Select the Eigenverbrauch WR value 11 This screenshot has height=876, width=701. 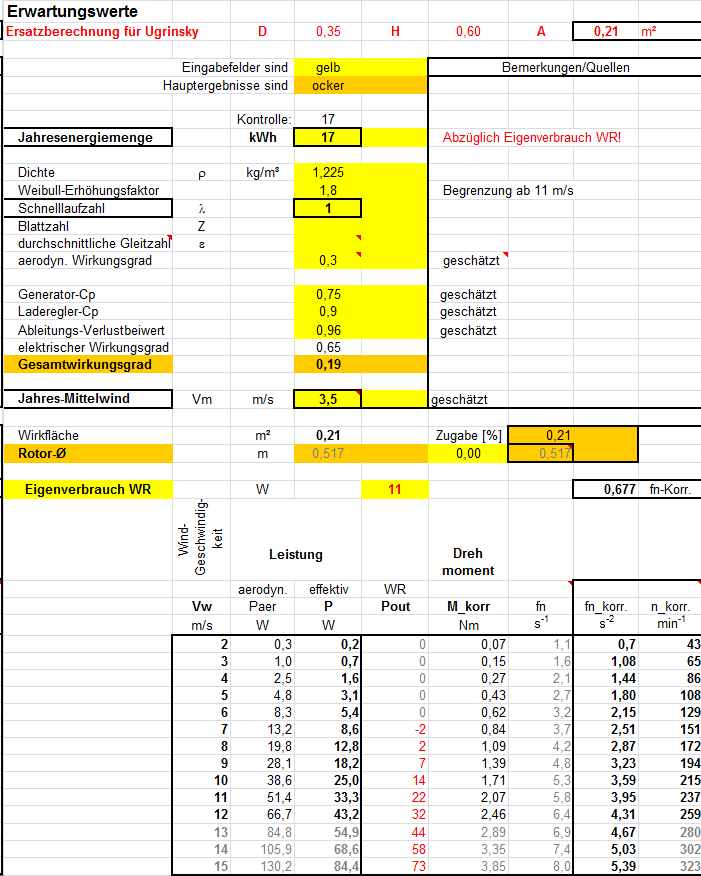[394, 489]
